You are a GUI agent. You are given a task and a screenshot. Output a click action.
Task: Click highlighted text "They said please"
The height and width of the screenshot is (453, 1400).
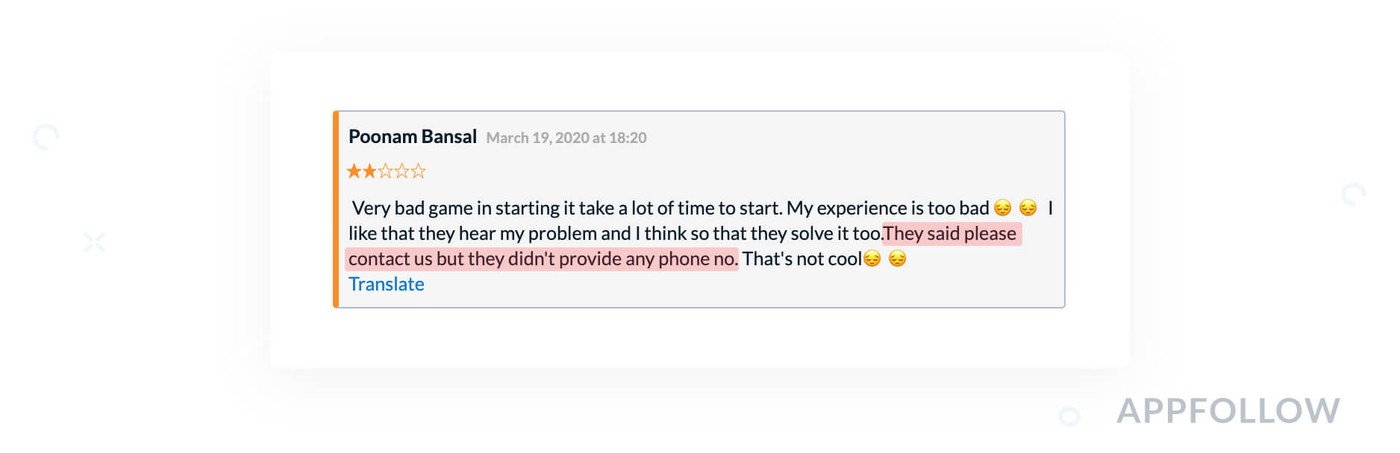951,234
